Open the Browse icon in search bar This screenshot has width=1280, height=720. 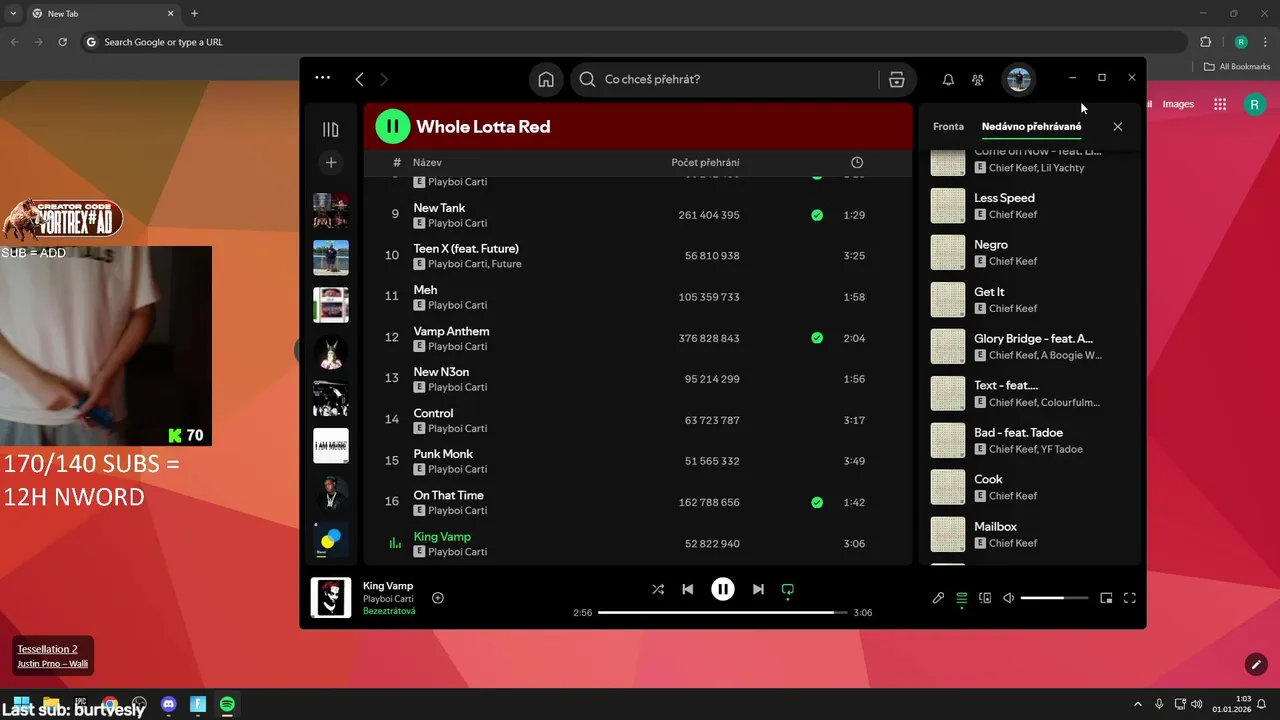click(896, 80)
